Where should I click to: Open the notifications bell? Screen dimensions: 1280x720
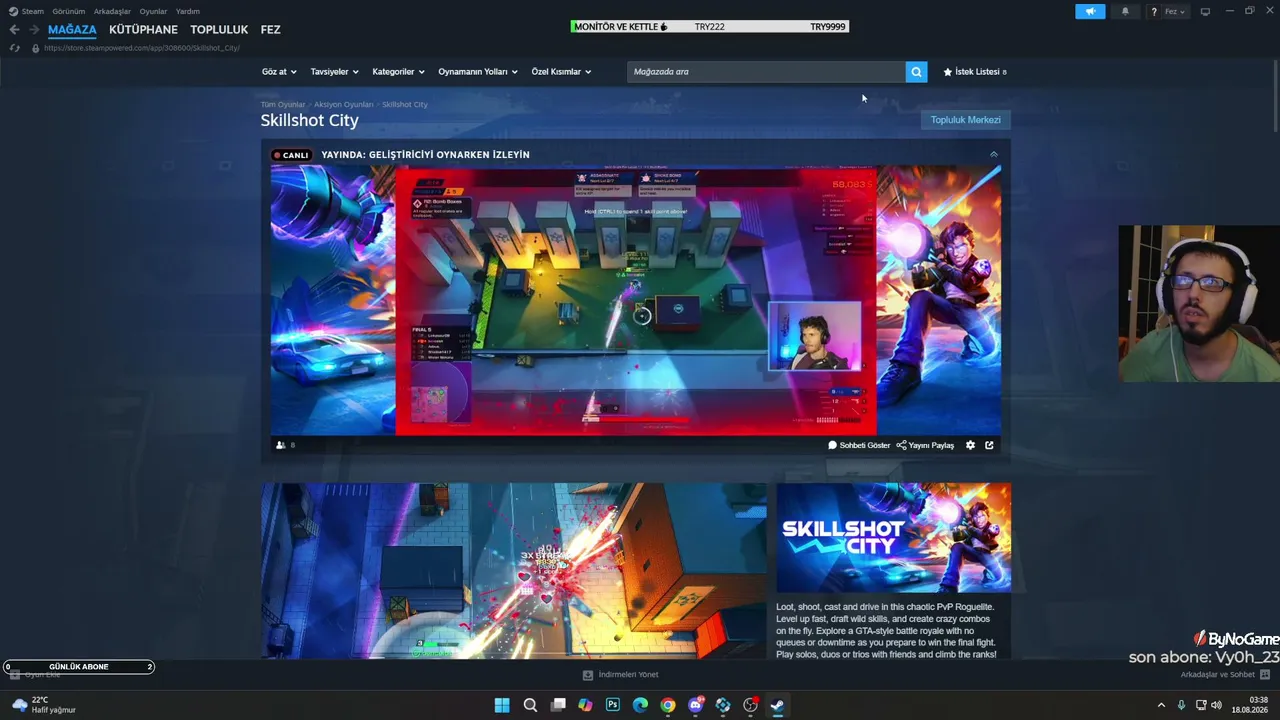click(1125, 11)
